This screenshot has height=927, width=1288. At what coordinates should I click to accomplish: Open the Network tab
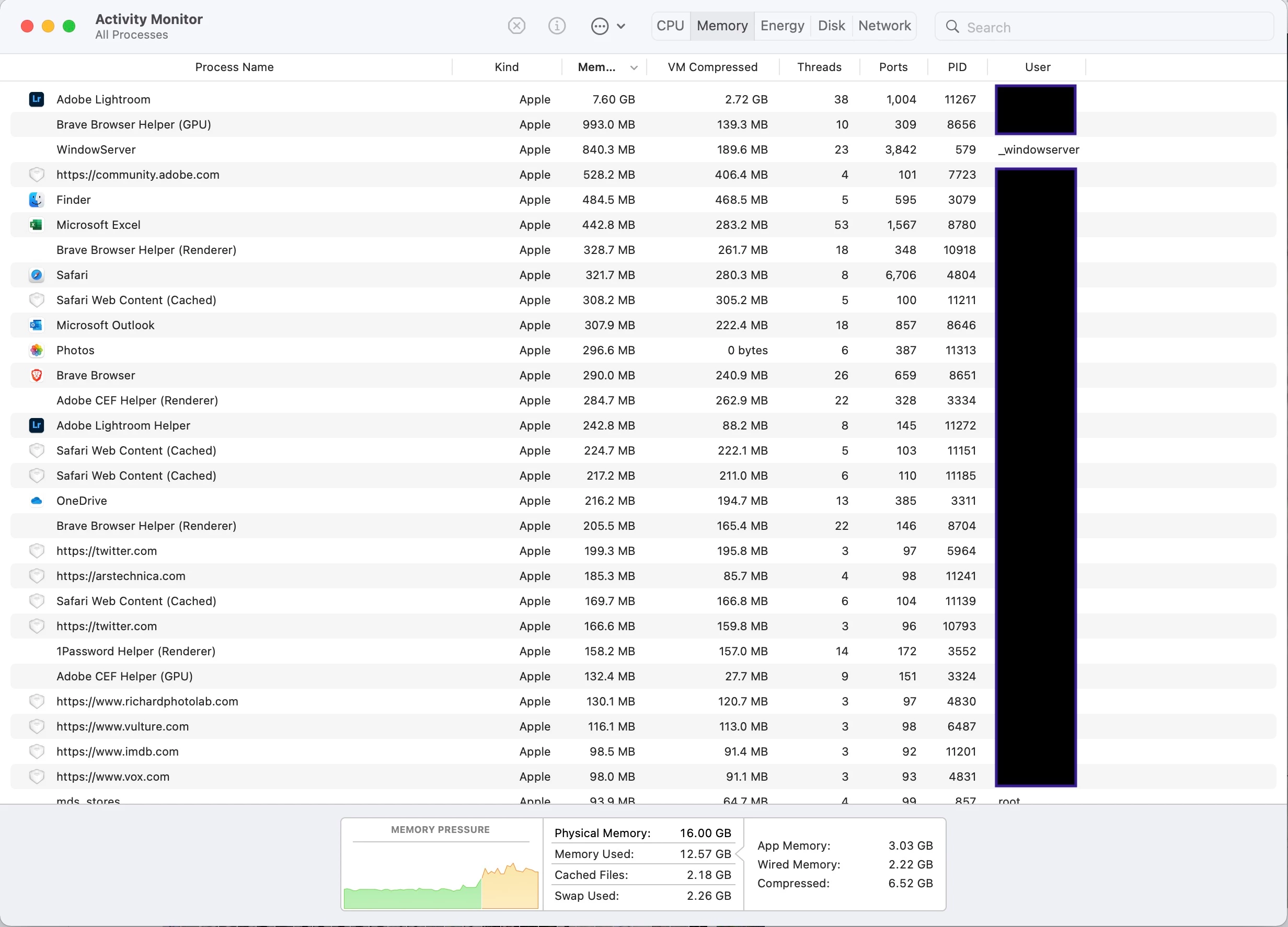tap(884, 26)
